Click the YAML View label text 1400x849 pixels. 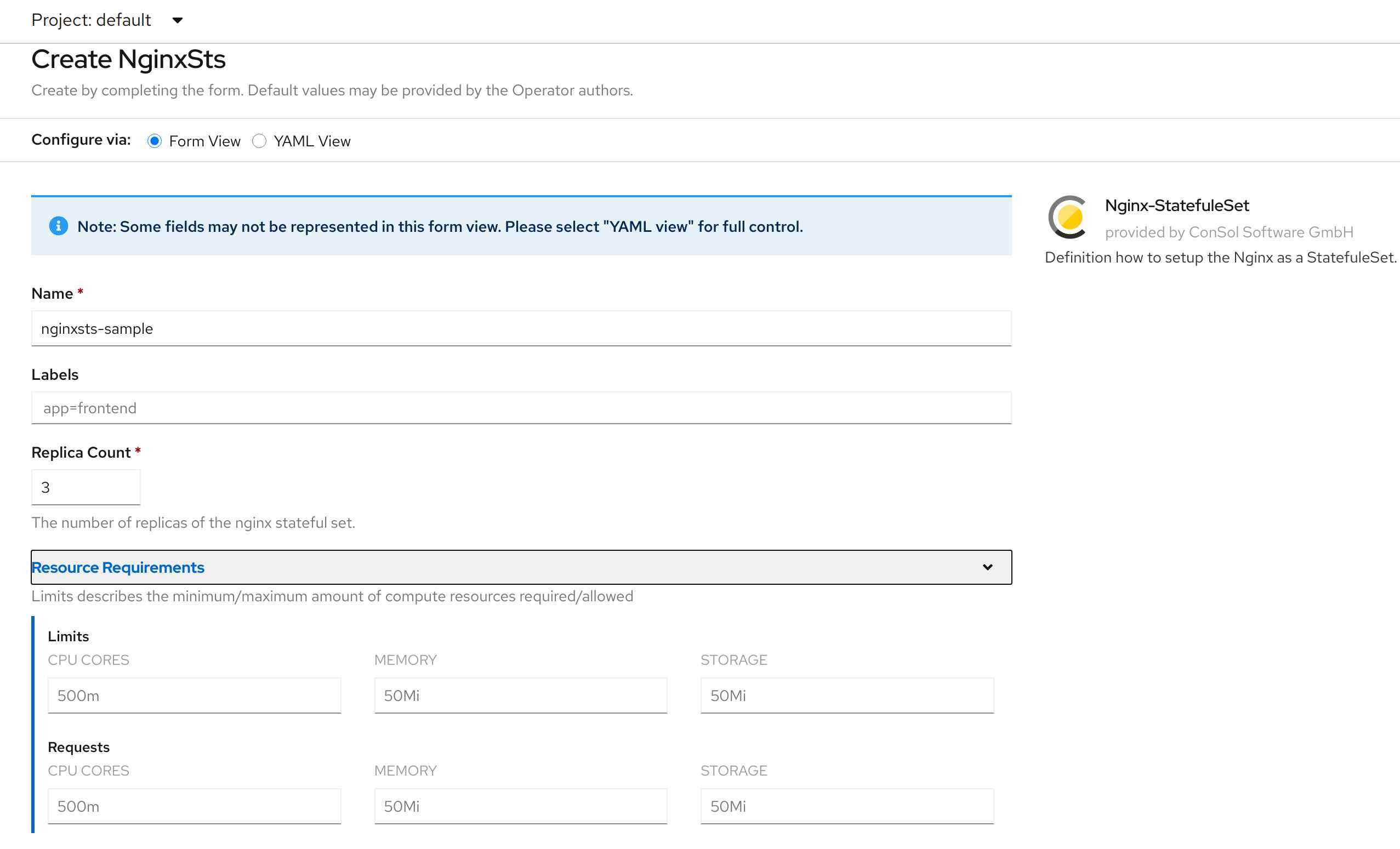(x=312, y=141)
